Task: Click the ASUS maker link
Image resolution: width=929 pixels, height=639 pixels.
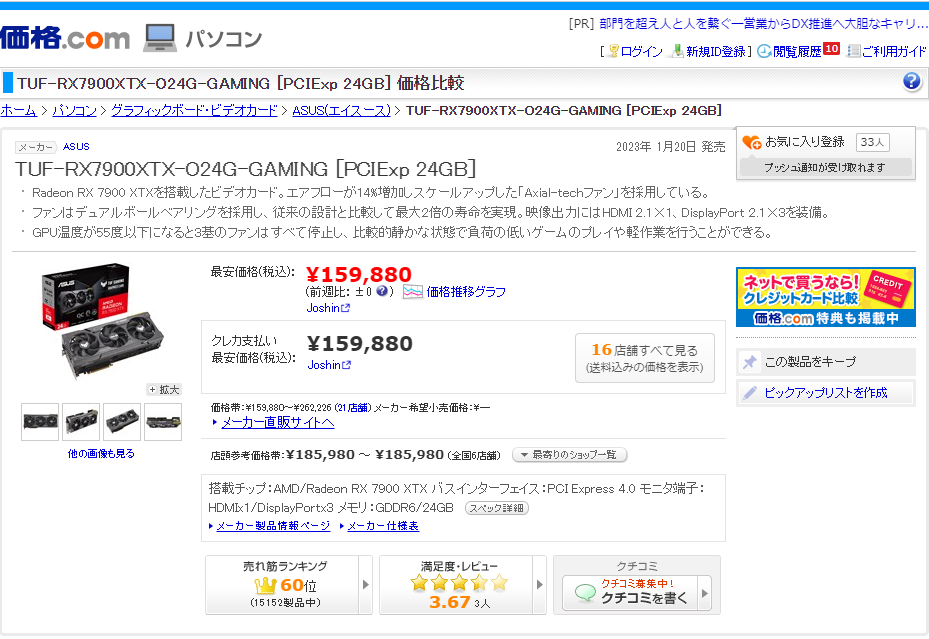Action: pyautogui.click(x=76, y=146)
